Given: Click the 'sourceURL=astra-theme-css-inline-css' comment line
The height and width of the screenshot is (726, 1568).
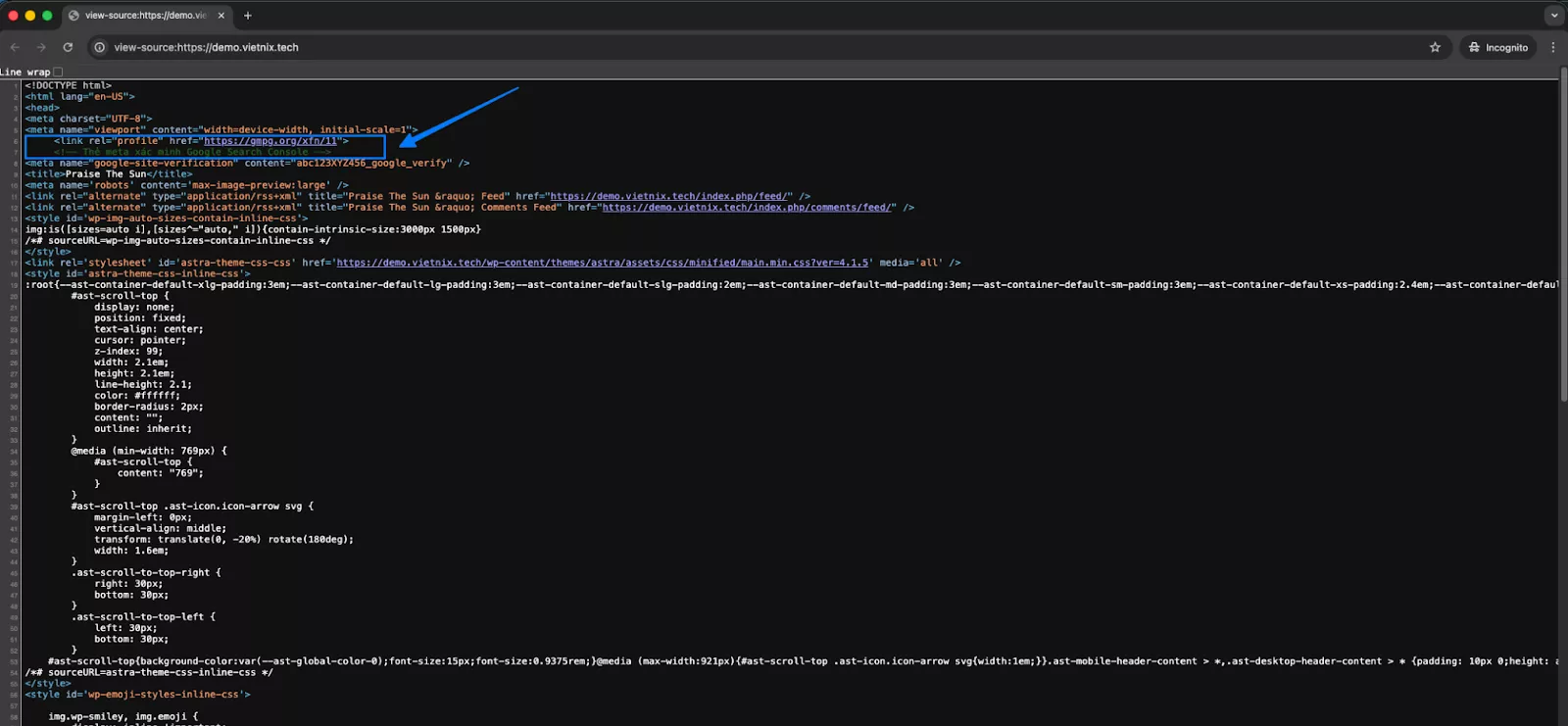Looking at the screenshot, I should click(x=149, y=672).
